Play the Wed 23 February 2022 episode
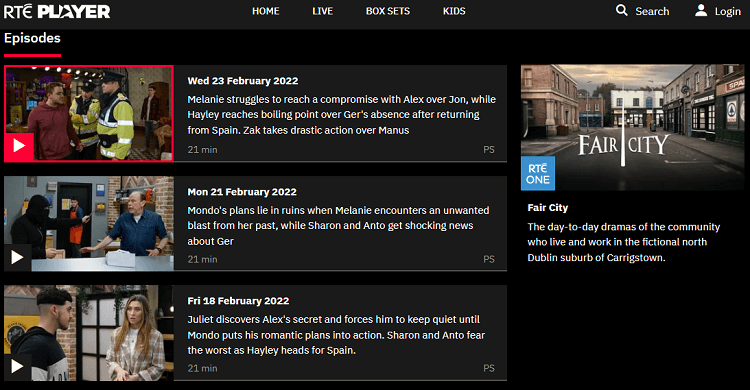Screen dimensions: 750x390 click(19, 145)
